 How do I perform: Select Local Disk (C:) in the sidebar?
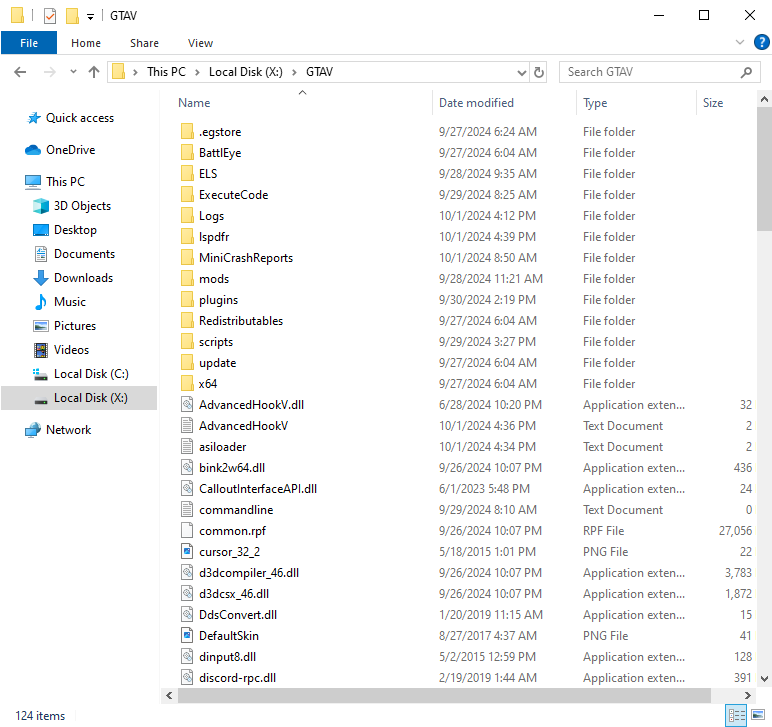tap(91, 374)
